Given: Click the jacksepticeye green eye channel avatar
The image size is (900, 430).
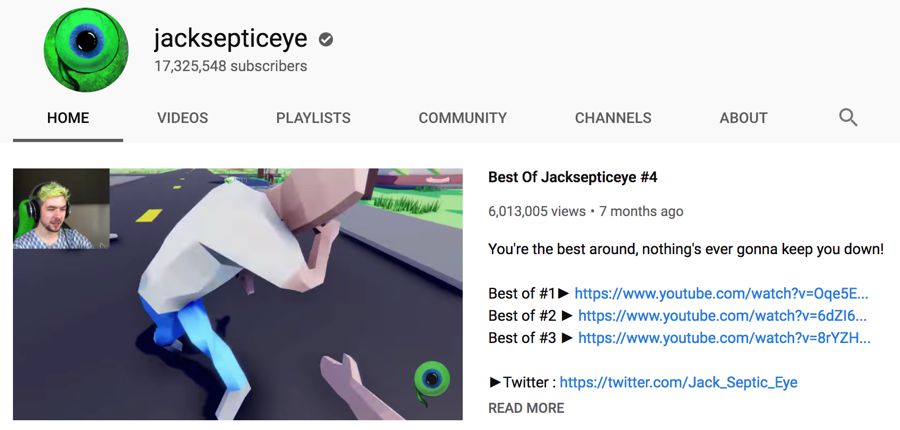Looking at the screenshot, I should [86, 49].
